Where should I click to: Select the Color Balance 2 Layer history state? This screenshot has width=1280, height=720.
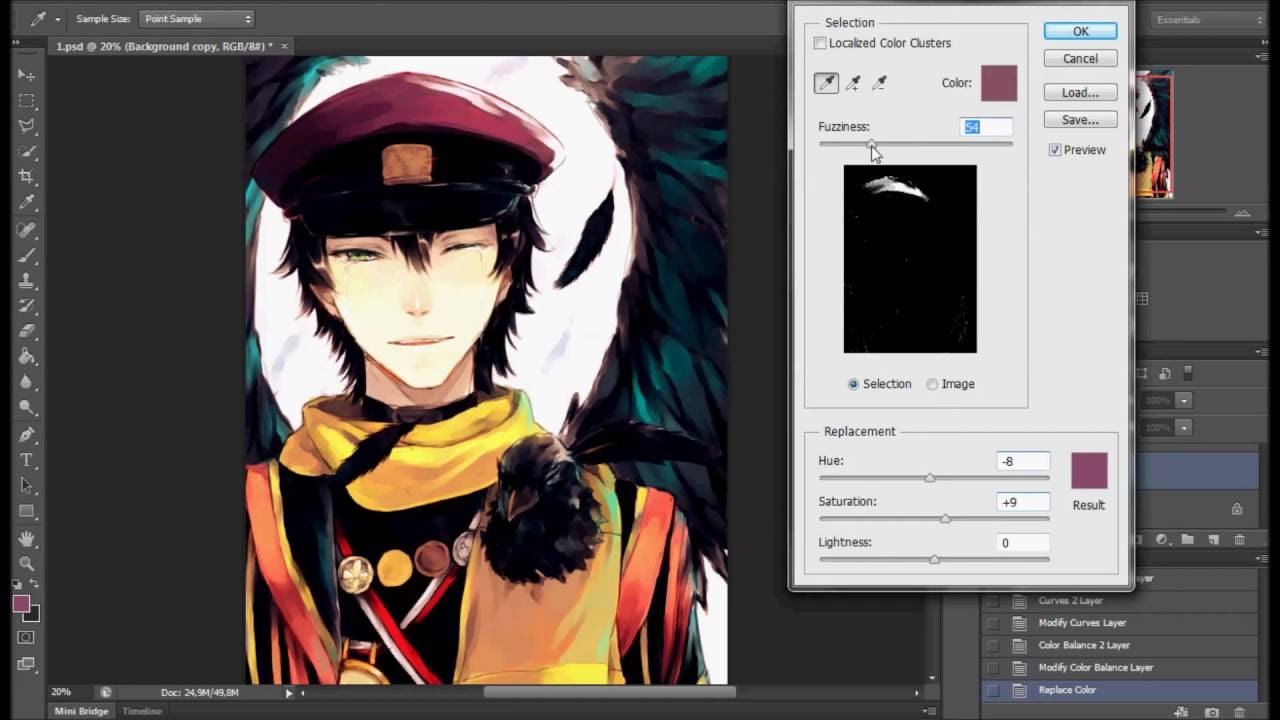tap(1120, 645)
